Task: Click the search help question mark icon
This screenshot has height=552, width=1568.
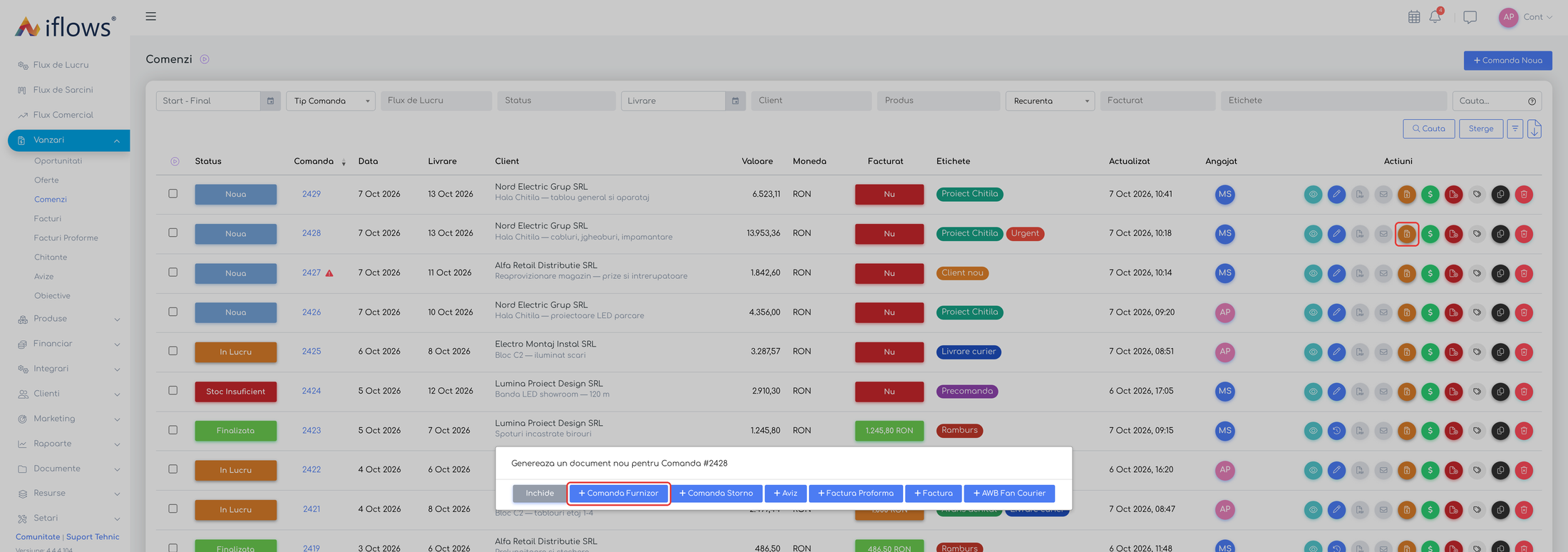Action: (x=1532, y=101)
